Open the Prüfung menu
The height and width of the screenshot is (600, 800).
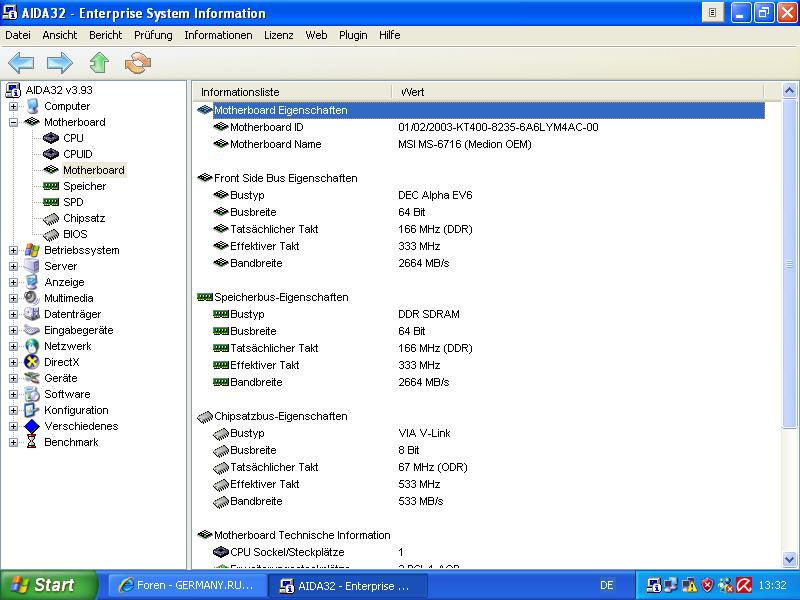click(153, 35)
